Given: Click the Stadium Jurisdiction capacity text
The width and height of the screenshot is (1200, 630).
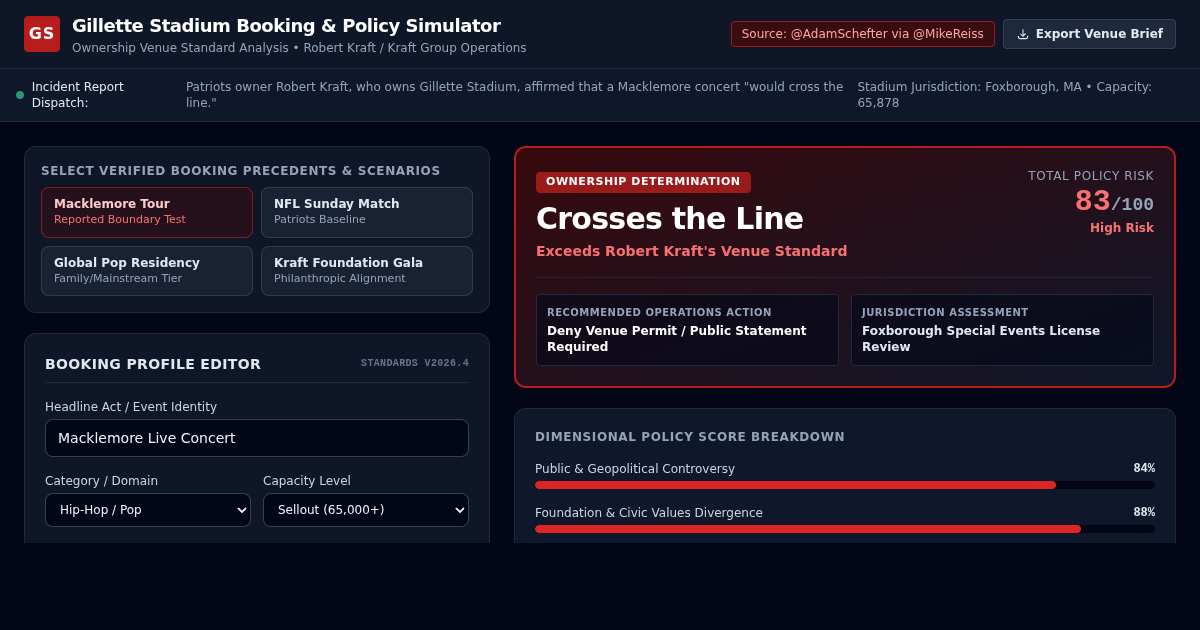Looking at the screenshot, I should (1004, 95).
